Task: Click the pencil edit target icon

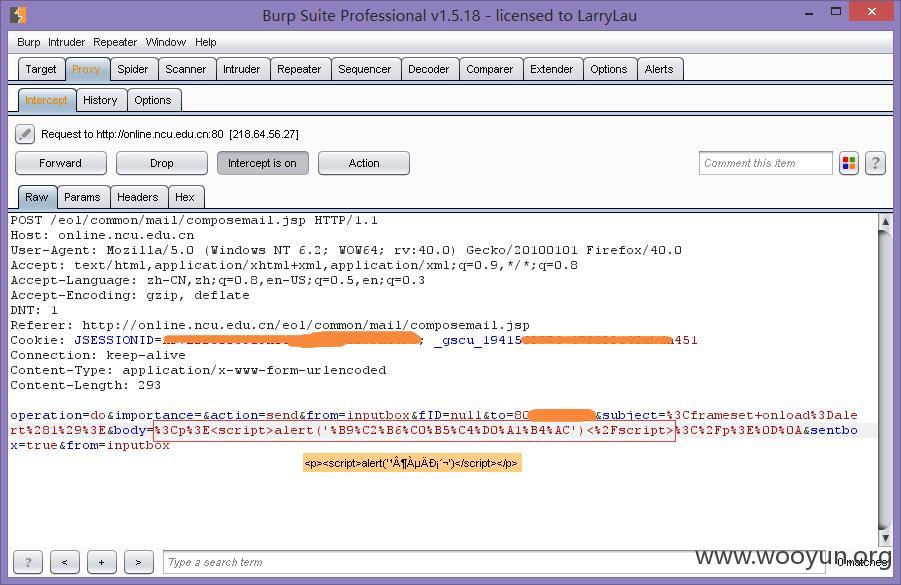Action: click(x=25, y=134)
